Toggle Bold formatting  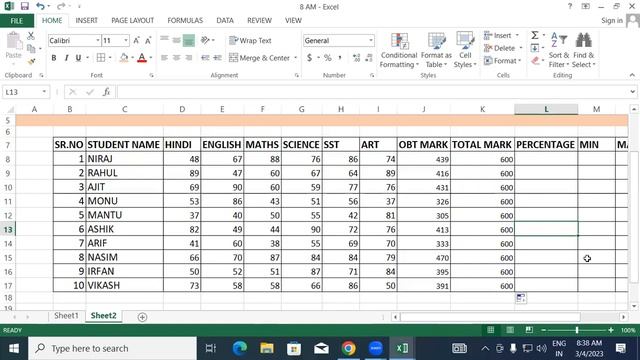tap(54, 58)
